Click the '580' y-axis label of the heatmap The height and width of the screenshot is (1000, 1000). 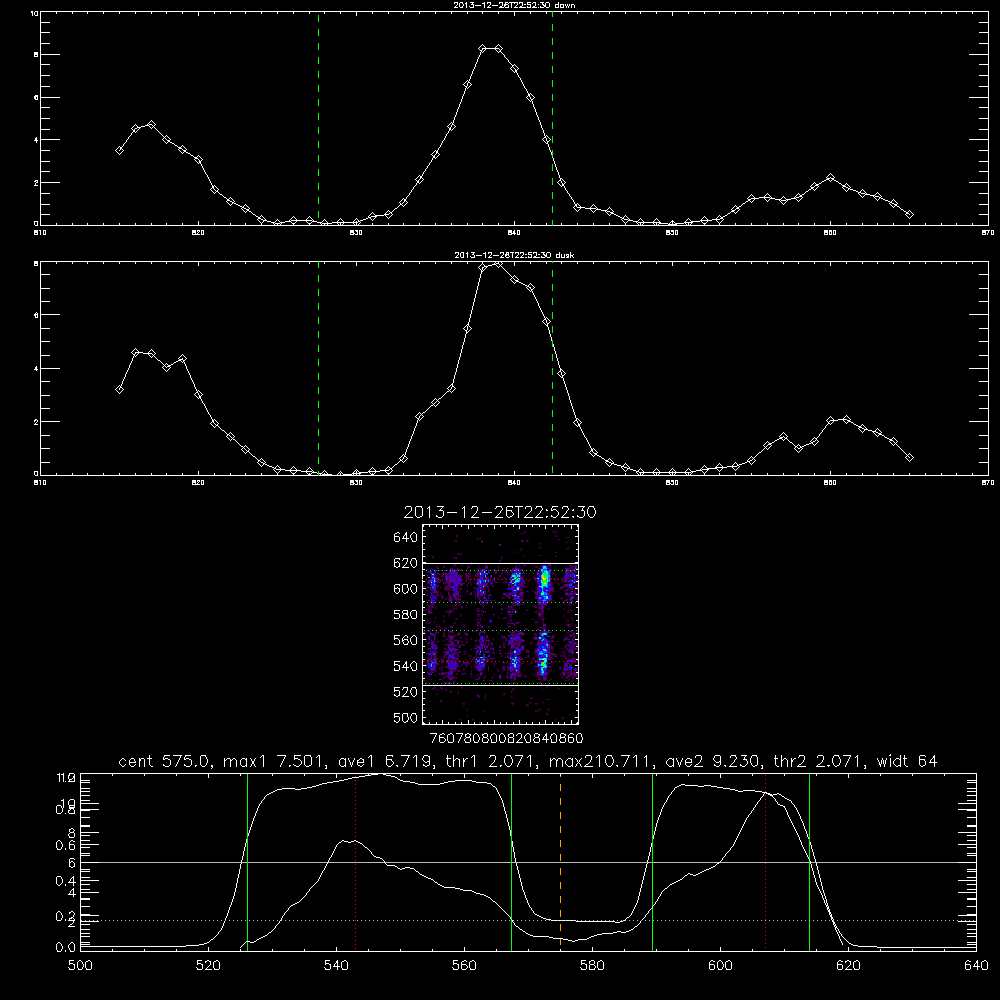(x=406, y=615)
